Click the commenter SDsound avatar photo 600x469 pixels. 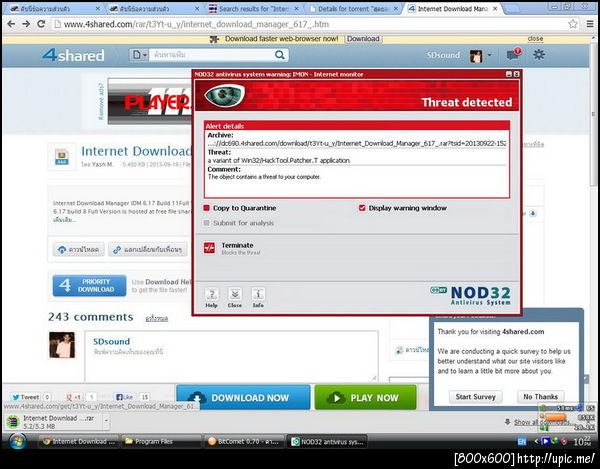(62, 345)
